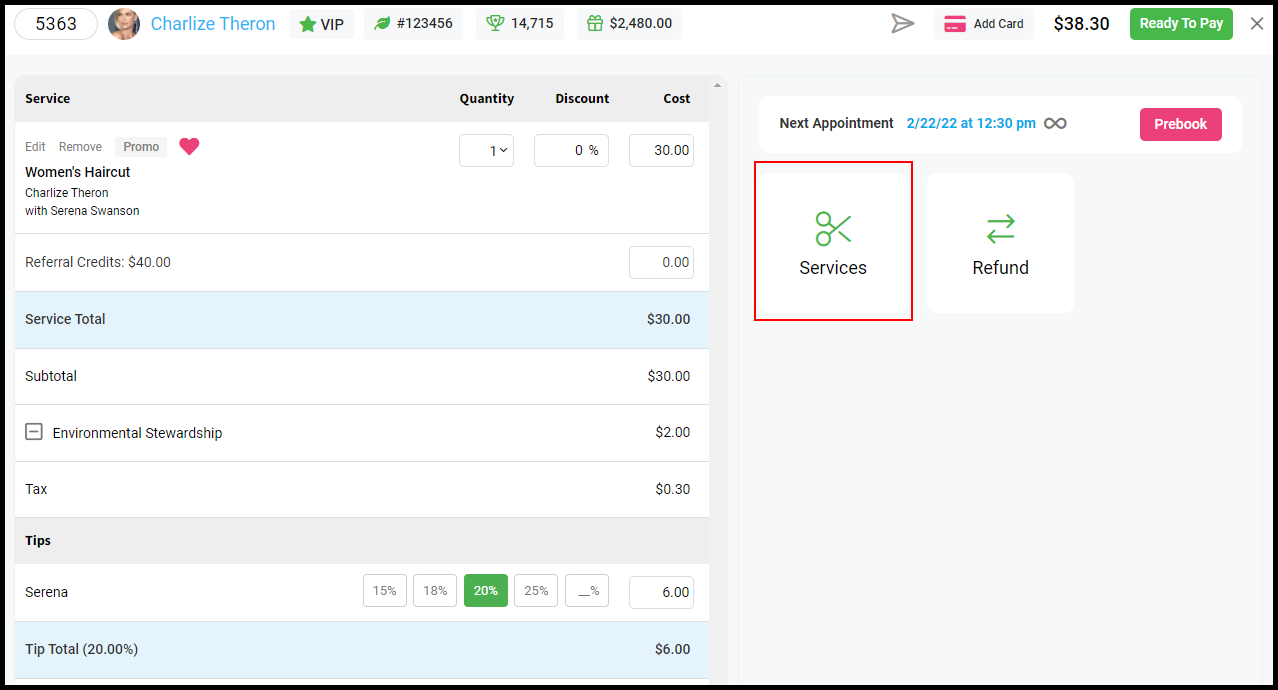Select the 15% tip option
Viewport: 1278px width, 690px height.
click(385, 591)
